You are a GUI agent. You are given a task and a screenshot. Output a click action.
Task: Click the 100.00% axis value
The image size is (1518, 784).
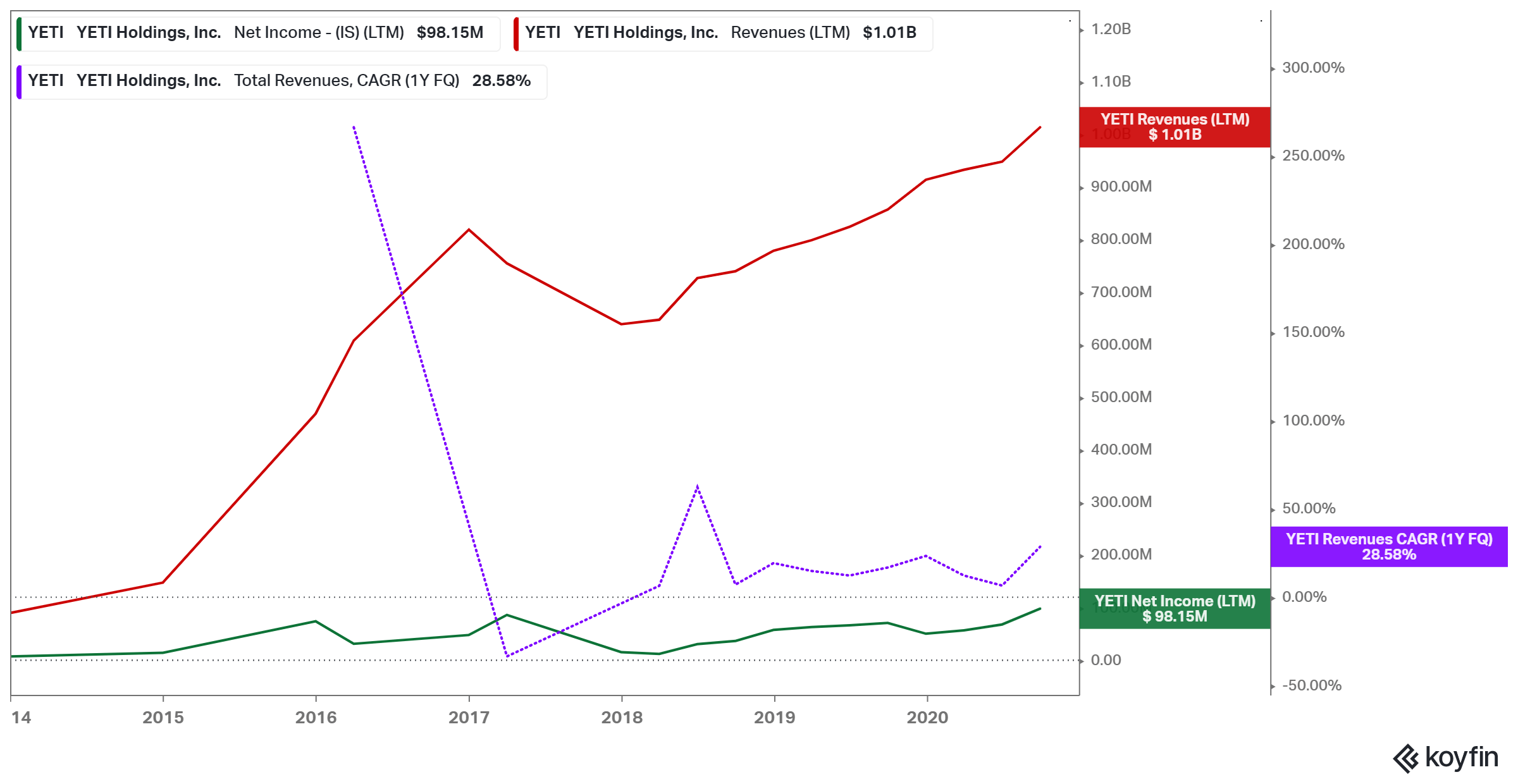[1313, 420]
